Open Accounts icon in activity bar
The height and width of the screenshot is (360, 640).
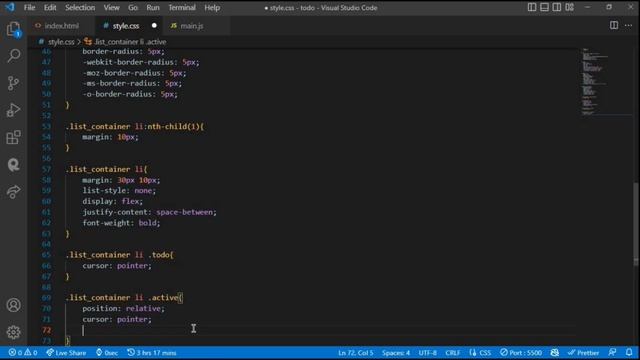coord(13,305)
